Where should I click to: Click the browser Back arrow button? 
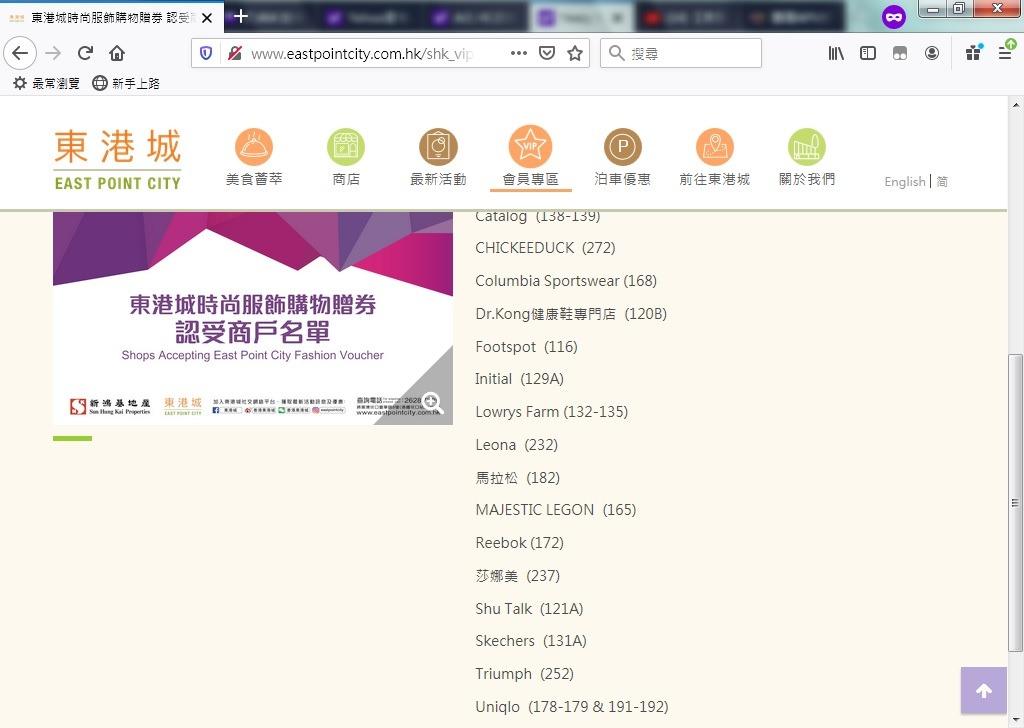(x=20, y=53)
